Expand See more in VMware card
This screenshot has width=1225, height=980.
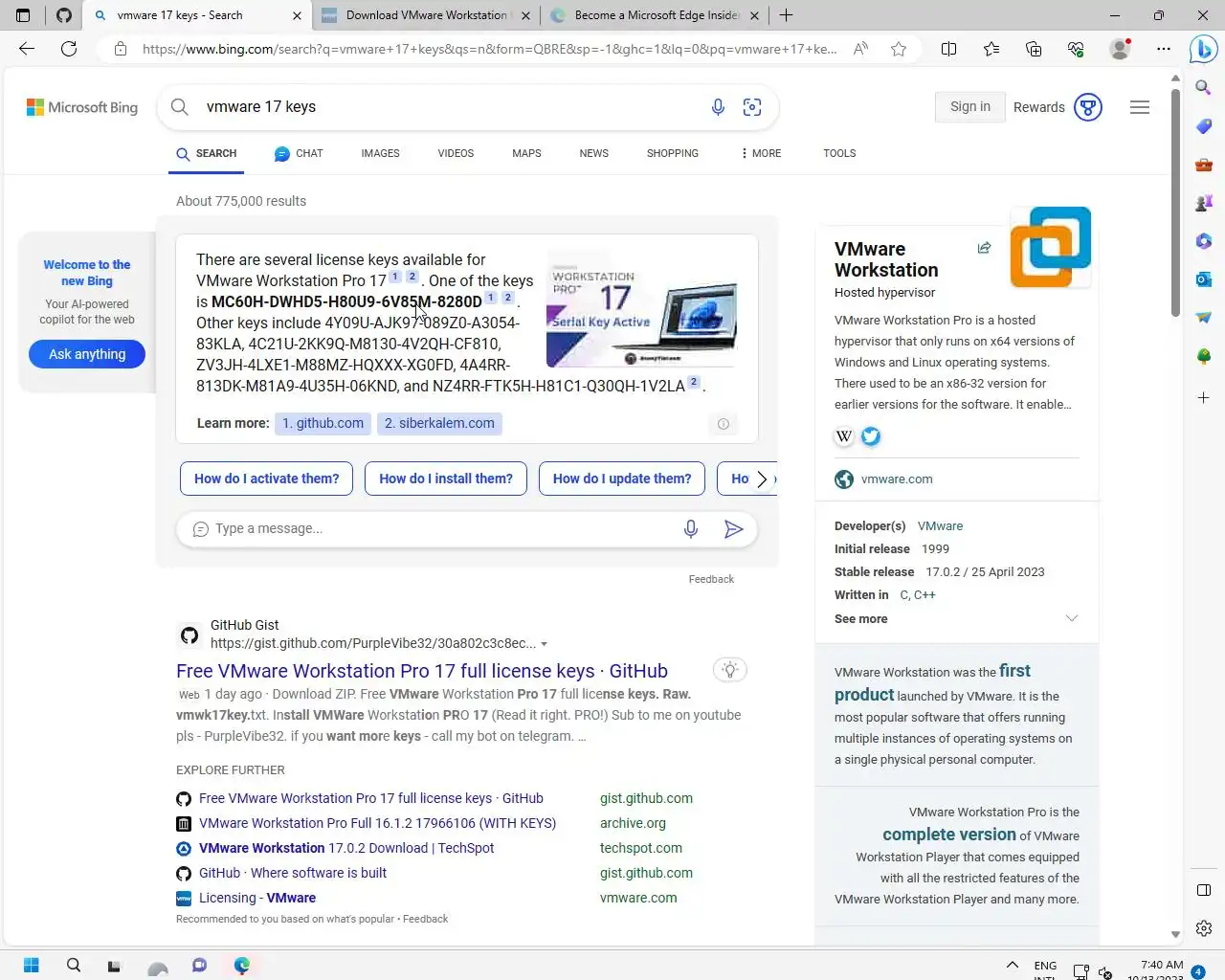(x=957, y=619)
